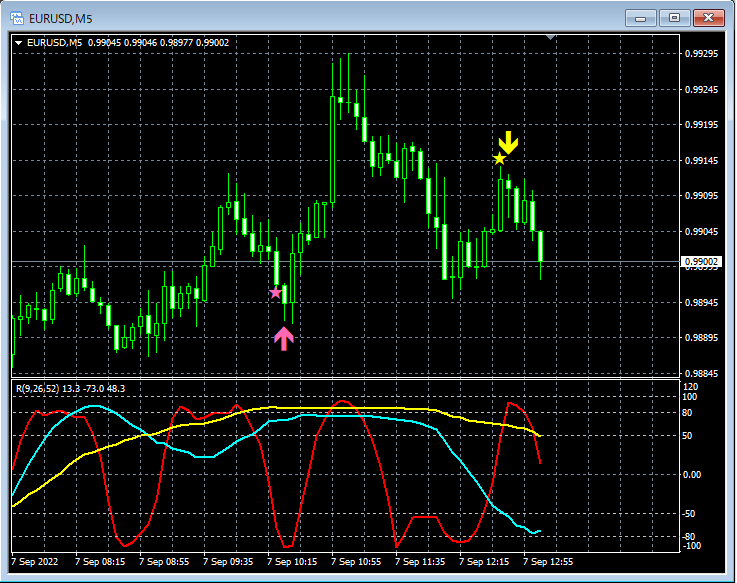Screen dimensions: 737x583
Task: Click the 7 Sep 2022 date label
Action: 35,562
